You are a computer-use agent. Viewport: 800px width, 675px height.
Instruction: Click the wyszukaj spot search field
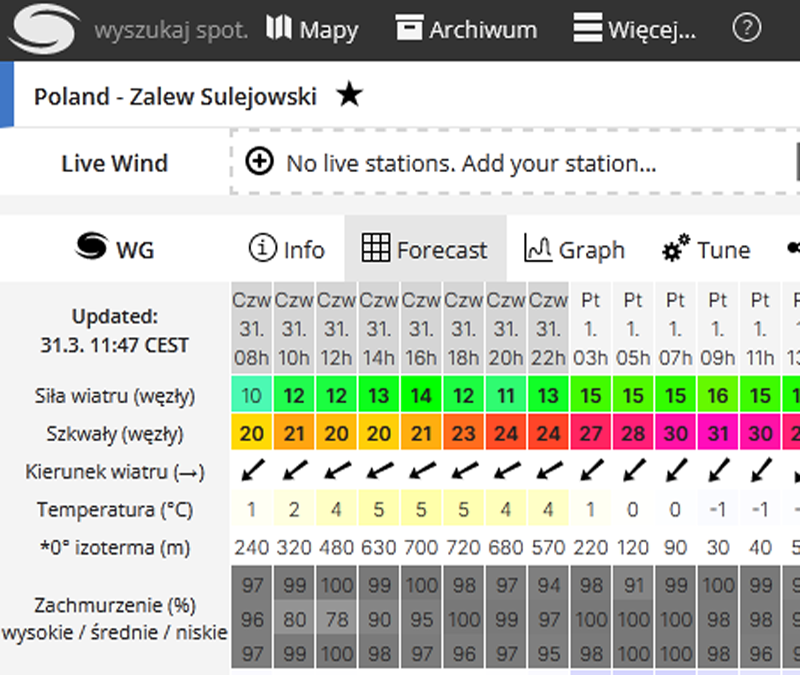click(x=171, y=31)
